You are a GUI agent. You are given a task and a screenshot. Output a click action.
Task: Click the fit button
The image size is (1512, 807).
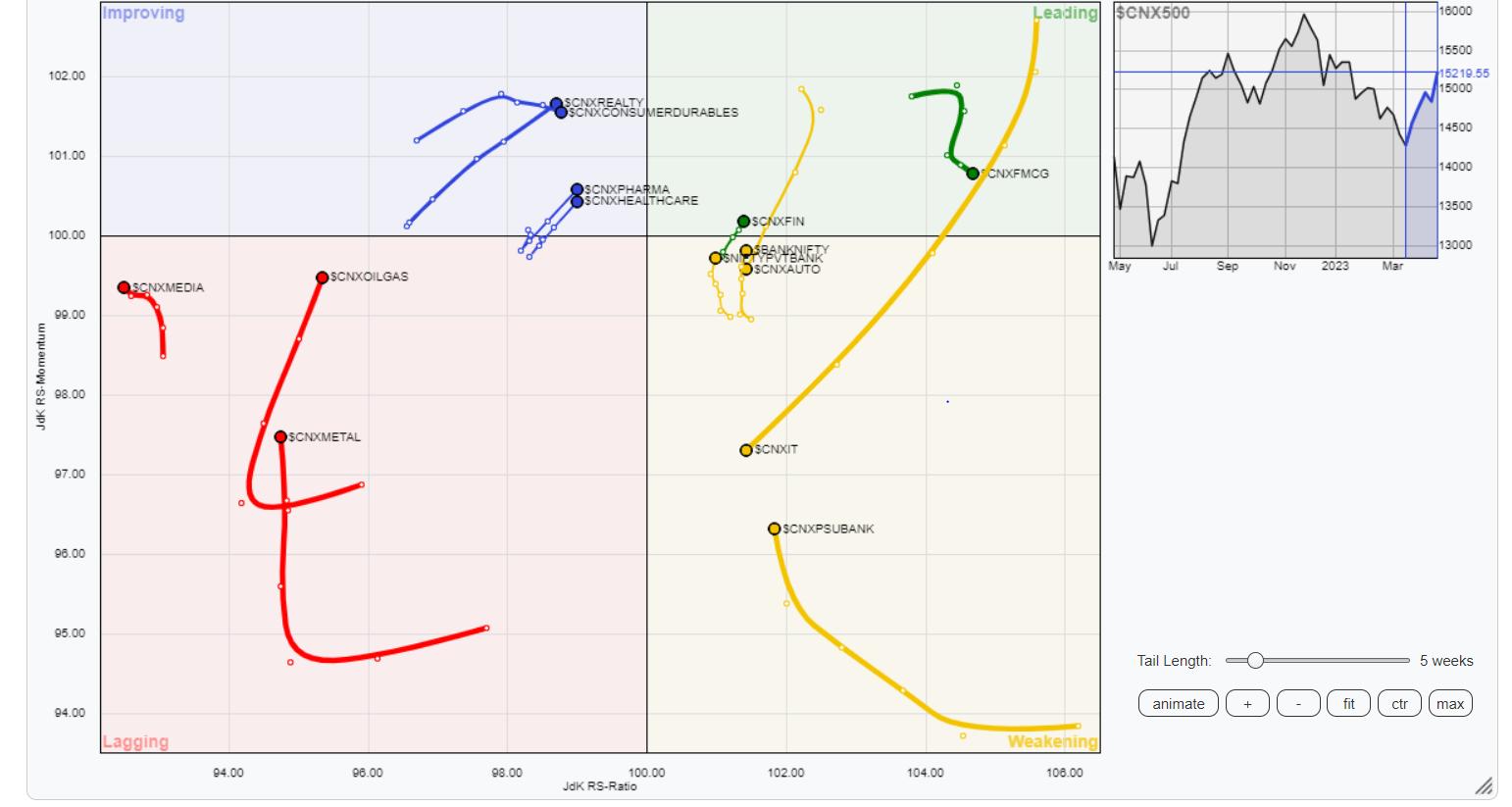1348,704
